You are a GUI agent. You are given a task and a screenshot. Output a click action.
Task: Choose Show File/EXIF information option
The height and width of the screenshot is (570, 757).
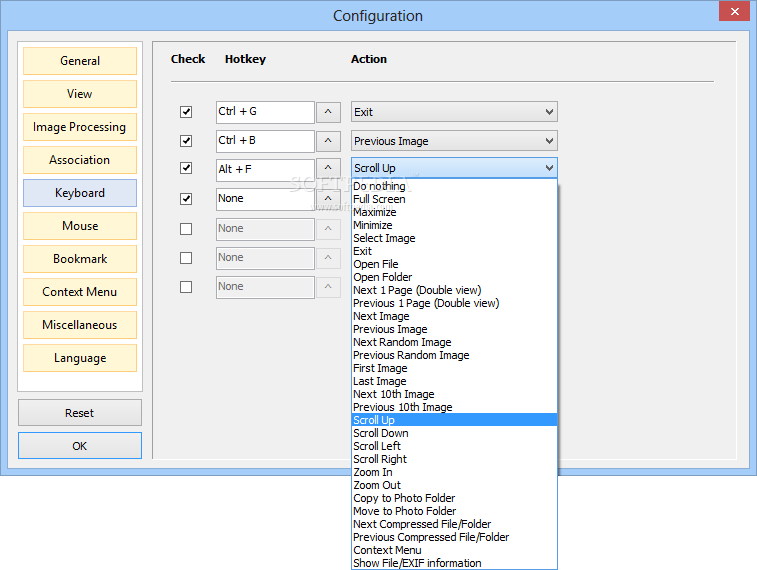point(454,563)
